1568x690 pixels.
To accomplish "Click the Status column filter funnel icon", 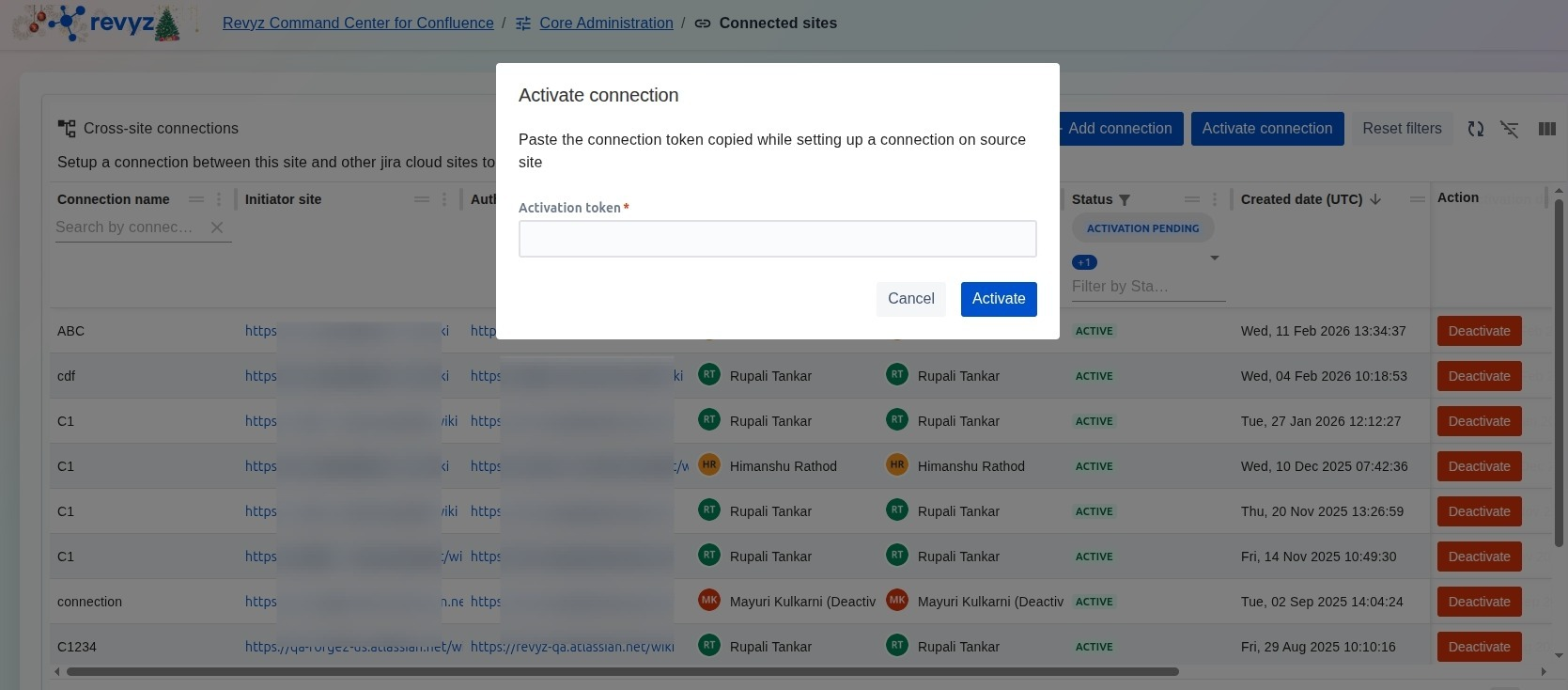I will [x=1125, y=199].
